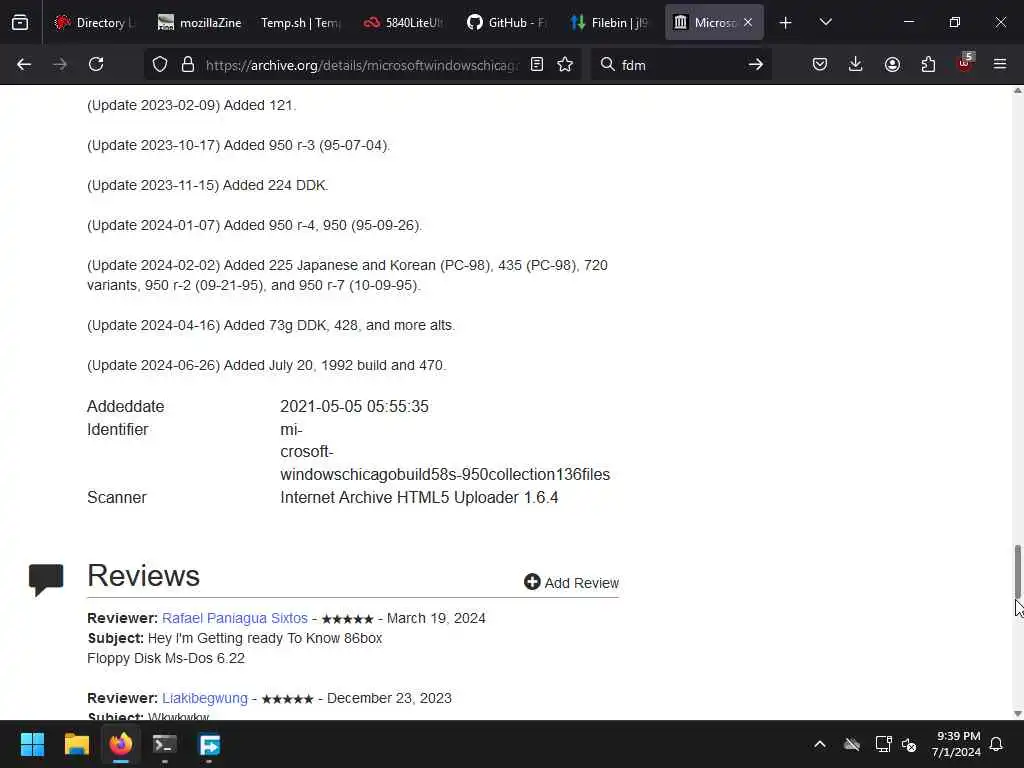Reload the current page

(96, 64)
